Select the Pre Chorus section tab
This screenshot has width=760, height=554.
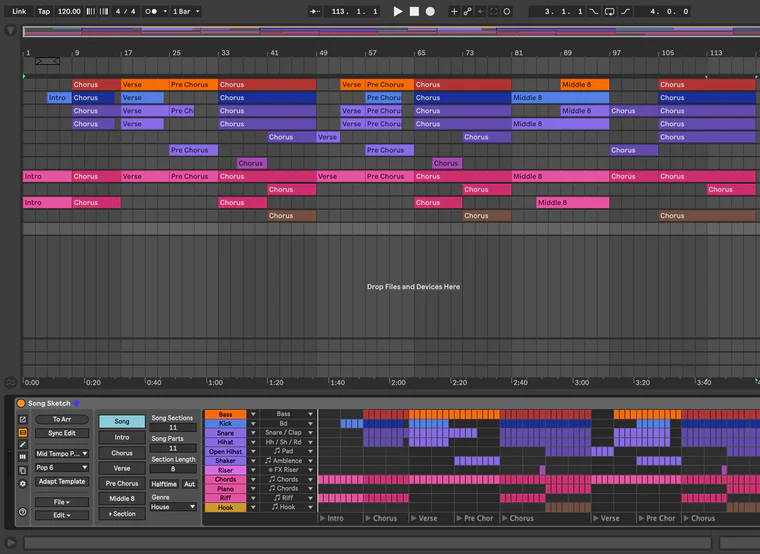[121, 483]
